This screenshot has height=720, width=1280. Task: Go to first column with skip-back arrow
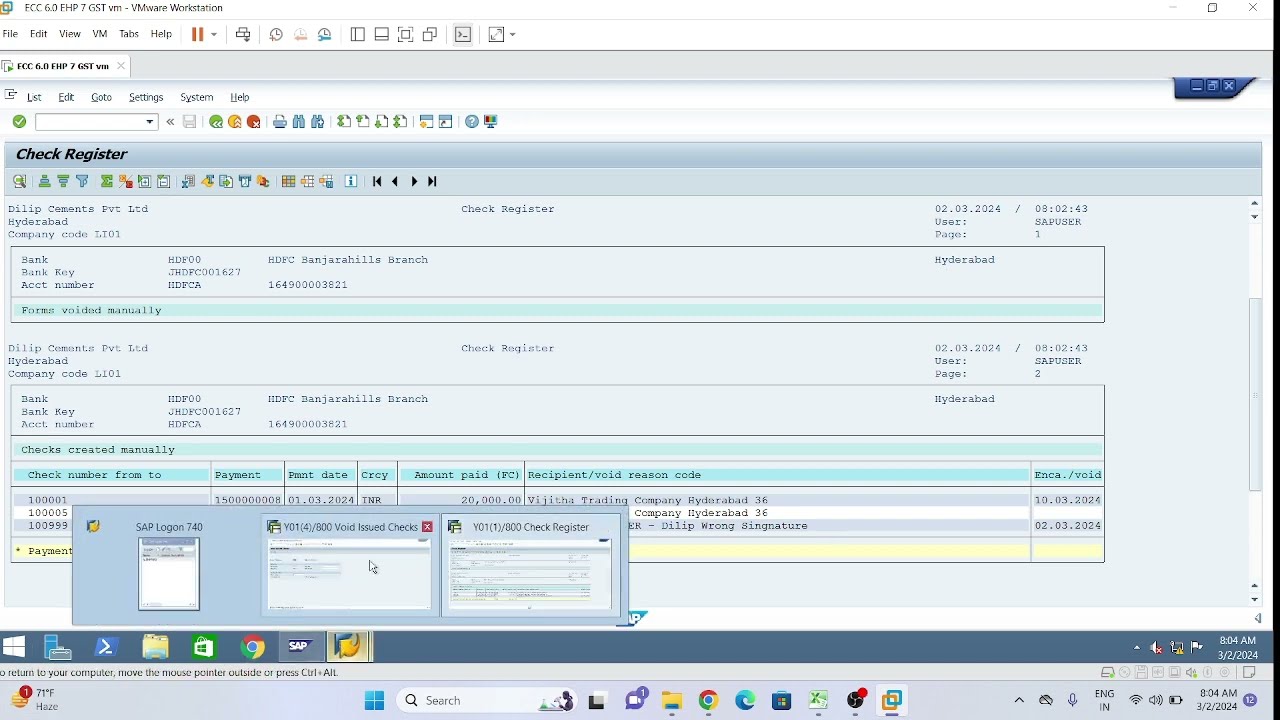tap(377, 182)
